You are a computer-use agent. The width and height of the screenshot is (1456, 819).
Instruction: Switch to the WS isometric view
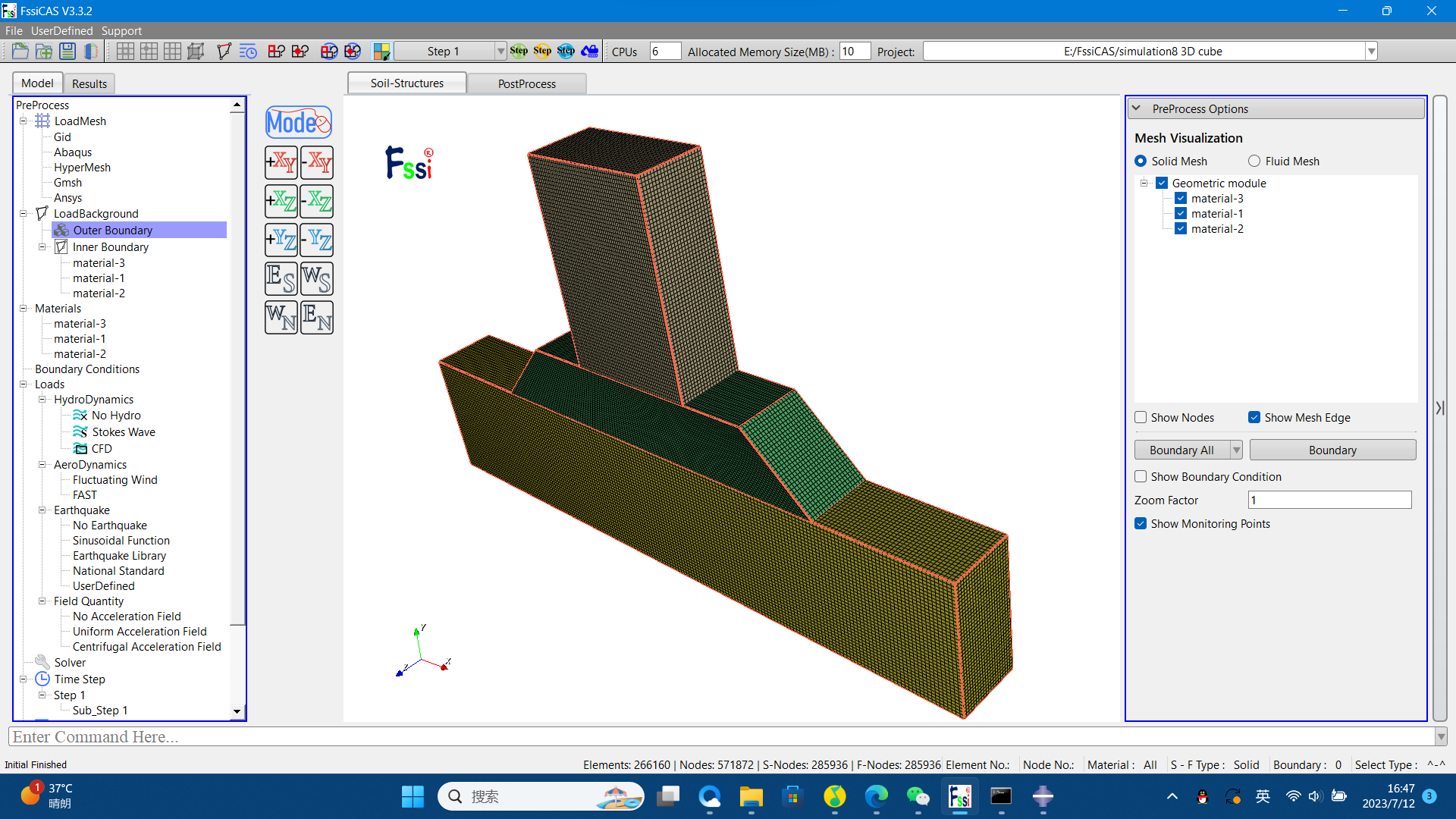pyautogui.click(x=317, y=278)
